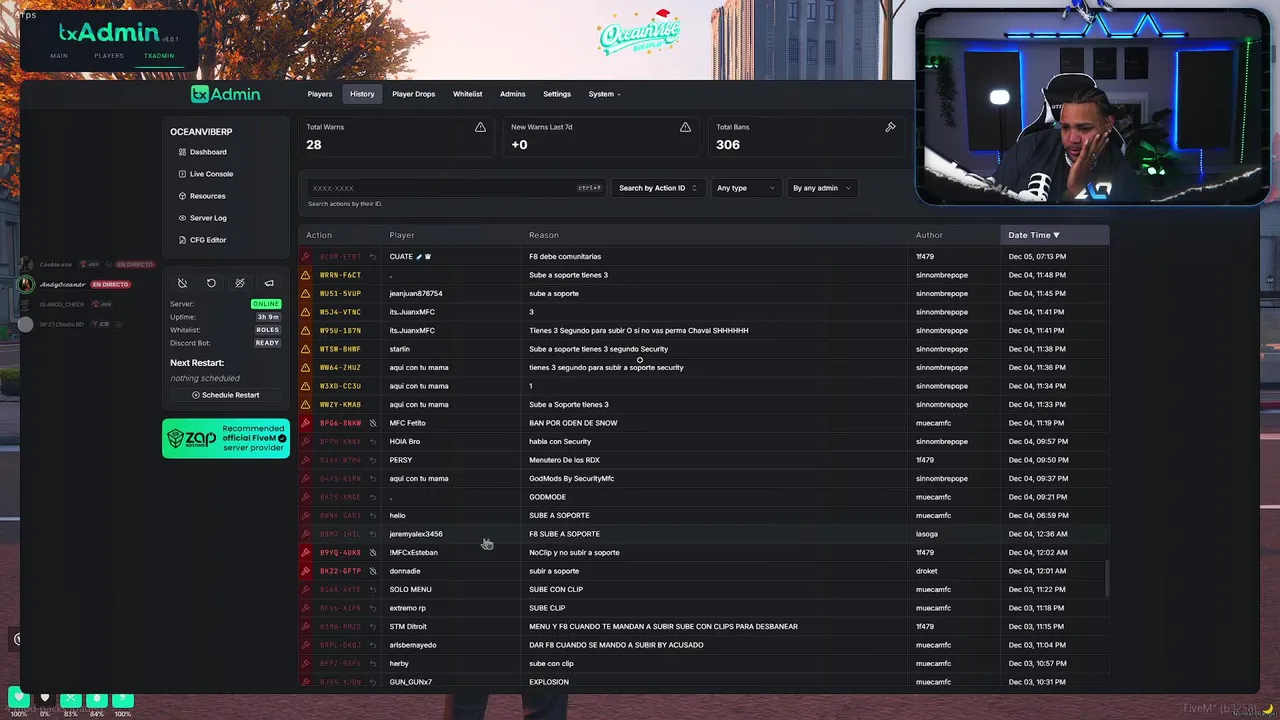Screen dimensions: 1280x720
Task: Click author 'lasoga' in the table
Action: point(927,534)
